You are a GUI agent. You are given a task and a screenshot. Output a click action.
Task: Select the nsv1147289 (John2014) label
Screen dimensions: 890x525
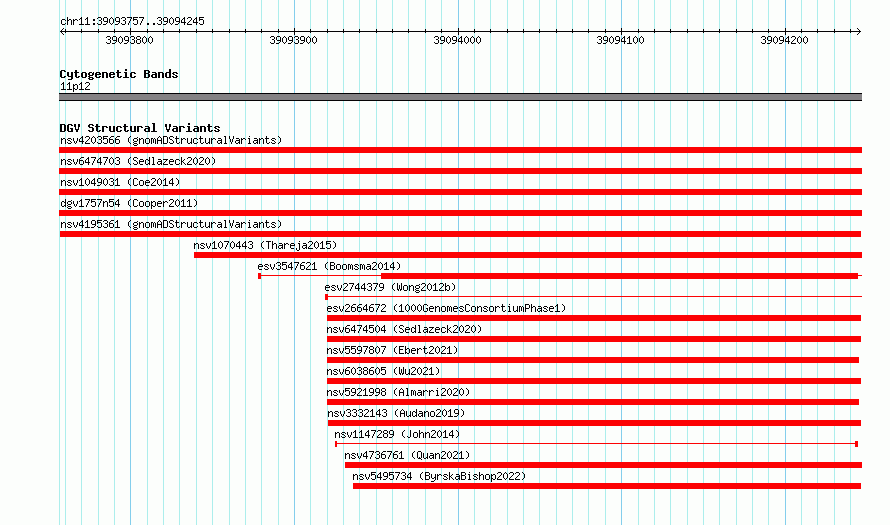[397, 434]
